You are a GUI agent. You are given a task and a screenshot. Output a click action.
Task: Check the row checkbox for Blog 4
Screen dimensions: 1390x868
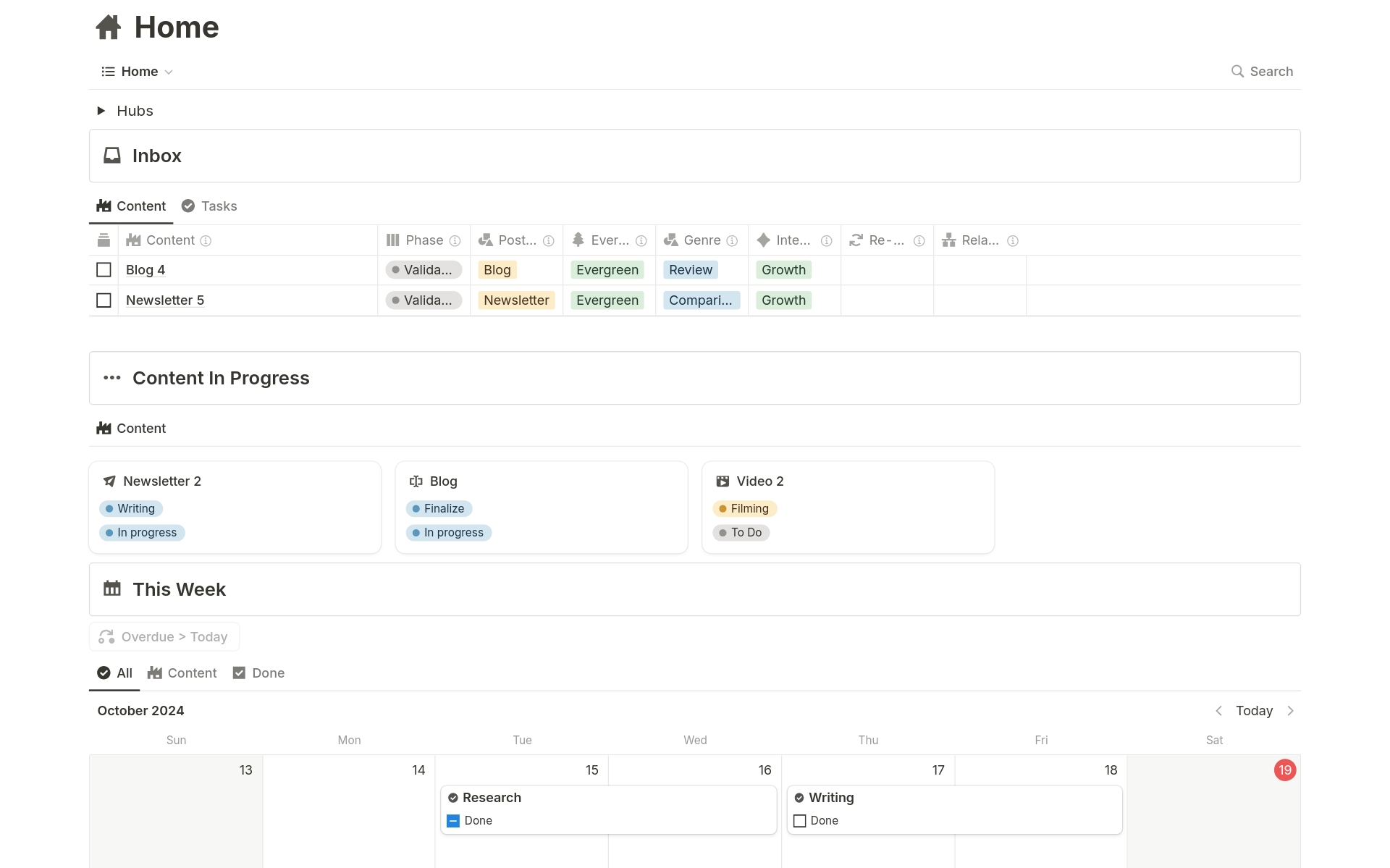click(104, 269)
